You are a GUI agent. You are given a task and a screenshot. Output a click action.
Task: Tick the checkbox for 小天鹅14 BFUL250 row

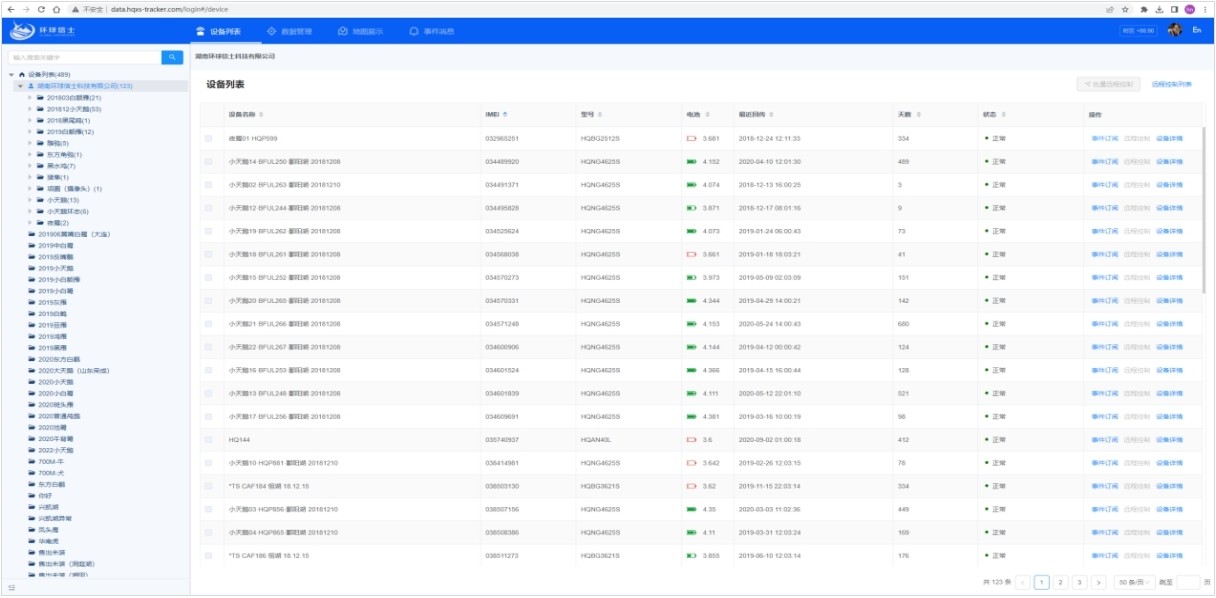pyautogui.click(x=209, y=162)
